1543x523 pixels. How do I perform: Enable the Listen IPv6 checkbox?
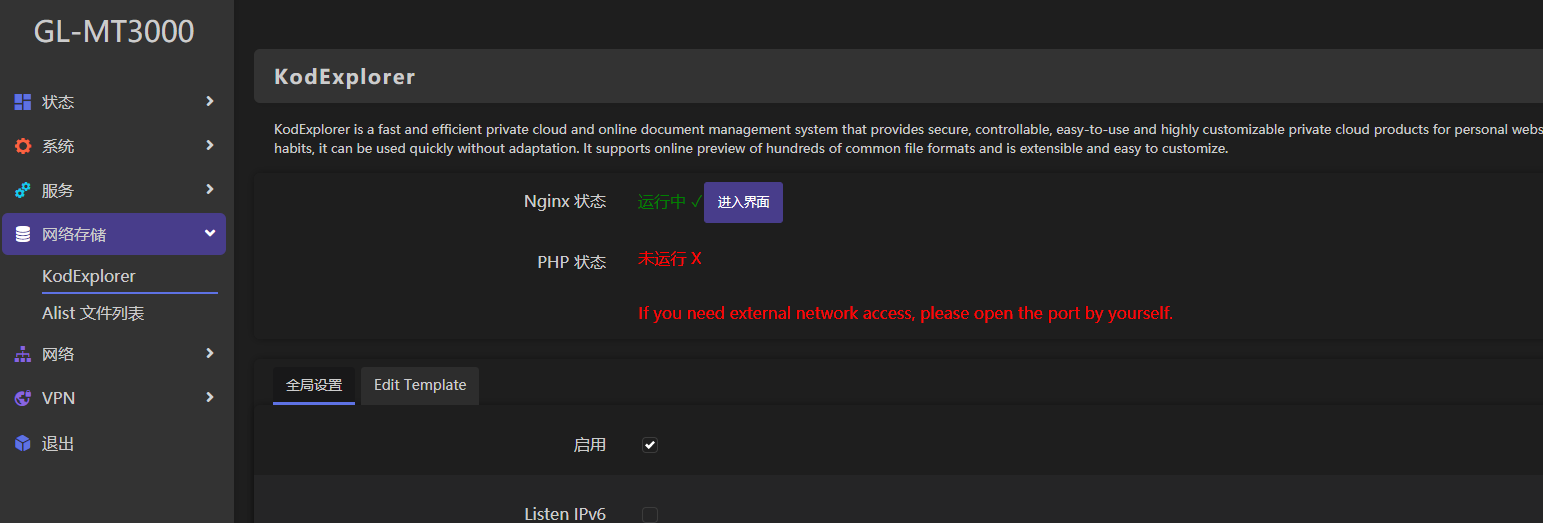click(x=650, y=514)
